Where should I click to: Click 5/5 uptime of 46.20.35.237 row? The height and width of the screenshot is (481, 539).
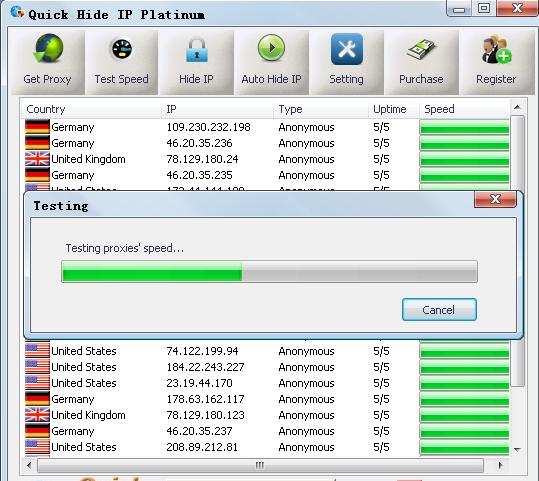point(381,431)
